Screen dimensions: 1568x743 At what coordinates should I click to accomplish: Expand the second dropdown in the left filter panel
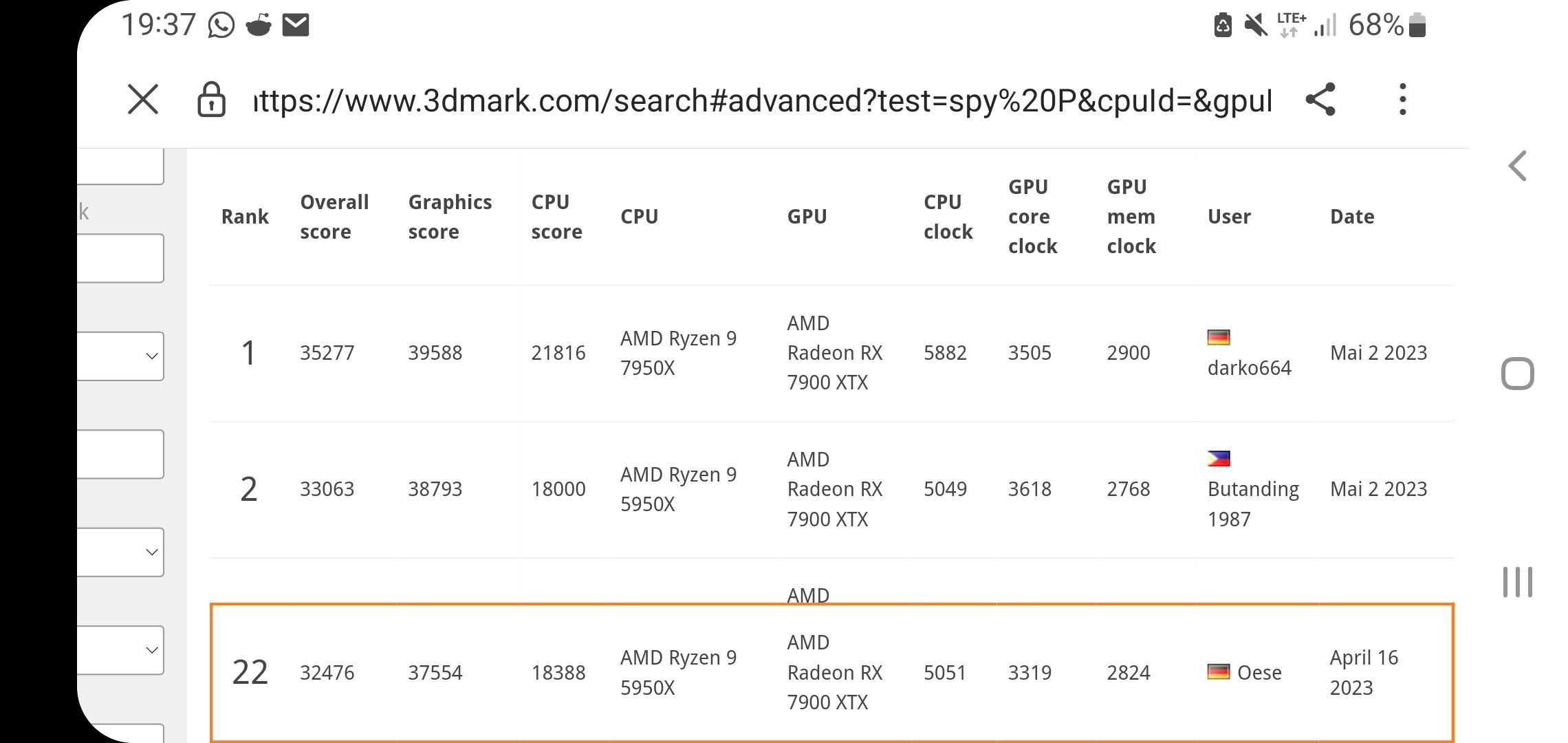(120, 552)
